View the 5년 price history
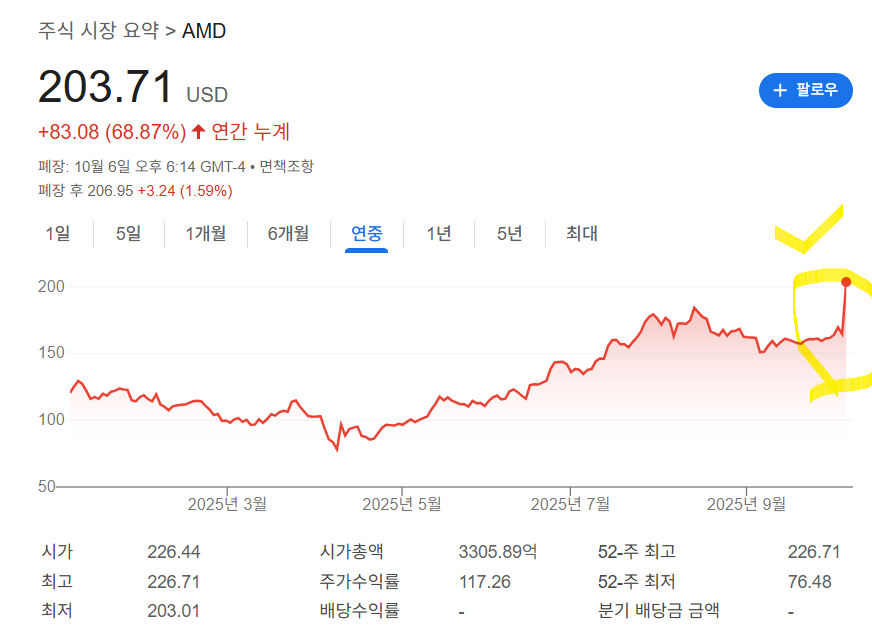The height and width of the screenshot is (631, 872). pos(510,234)
